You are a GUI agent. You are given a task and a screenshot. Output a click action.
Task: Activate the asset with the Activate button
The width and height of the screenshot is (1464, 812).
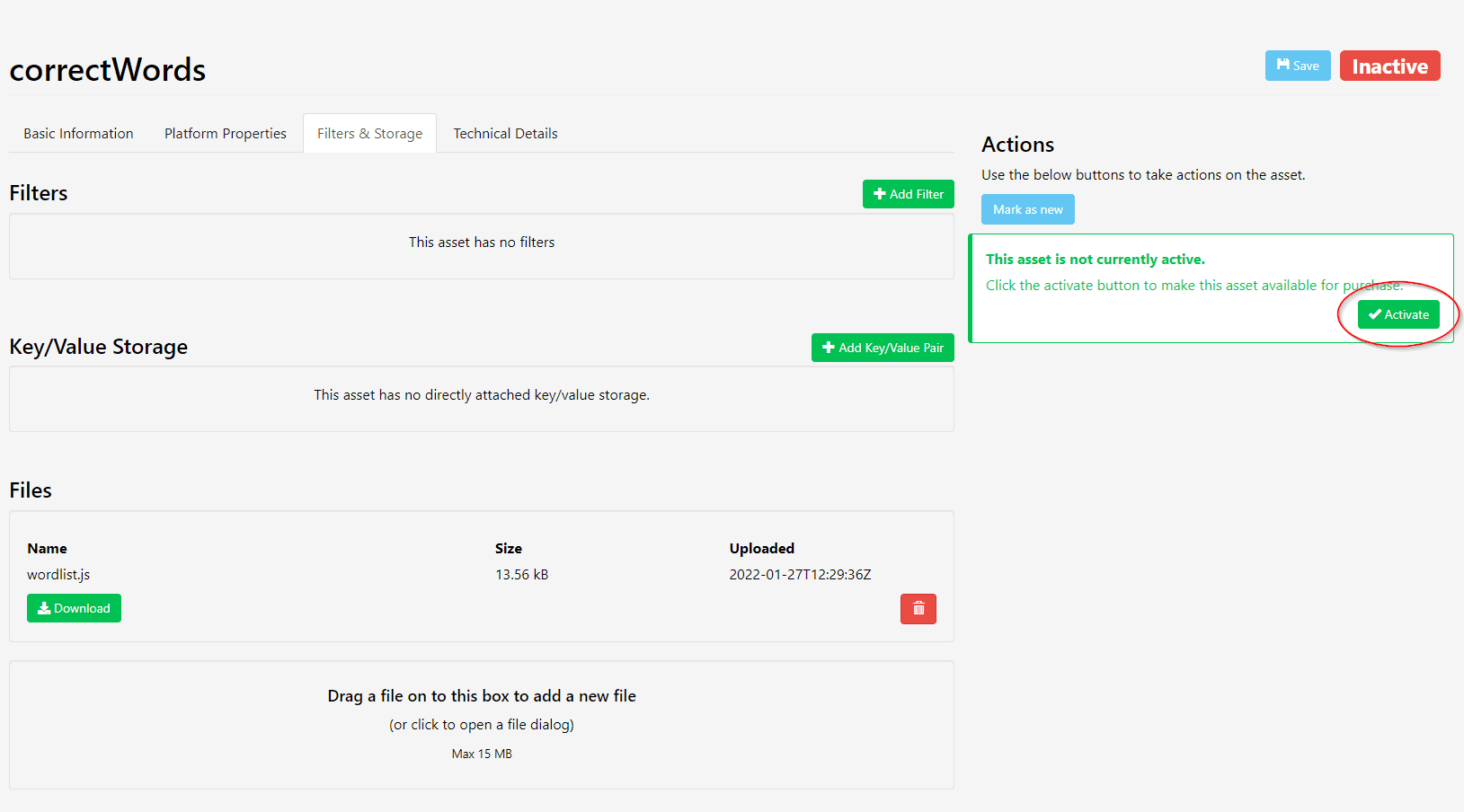click(x=1398, y=314)
